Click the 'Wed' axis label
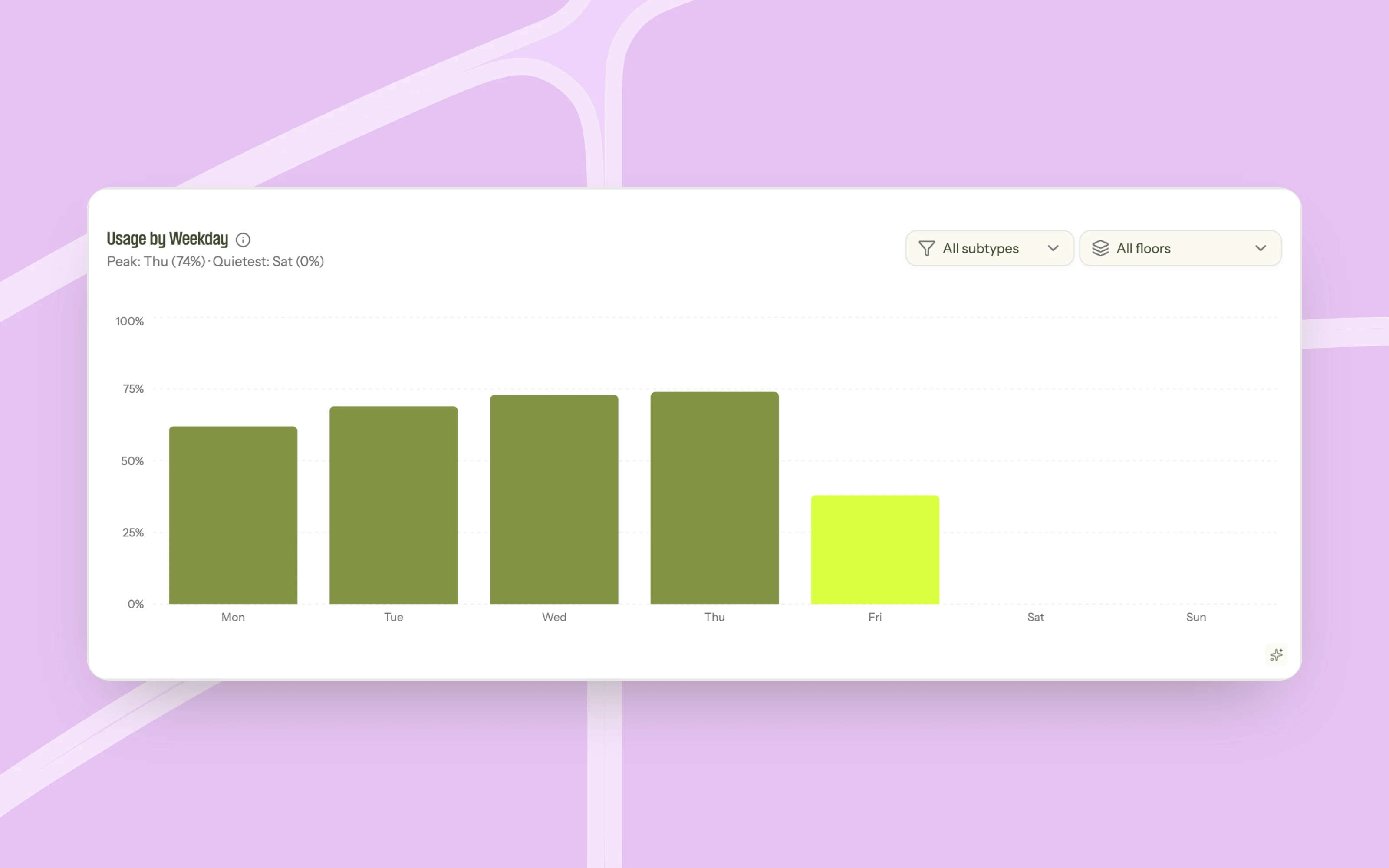 click(554, 617)
